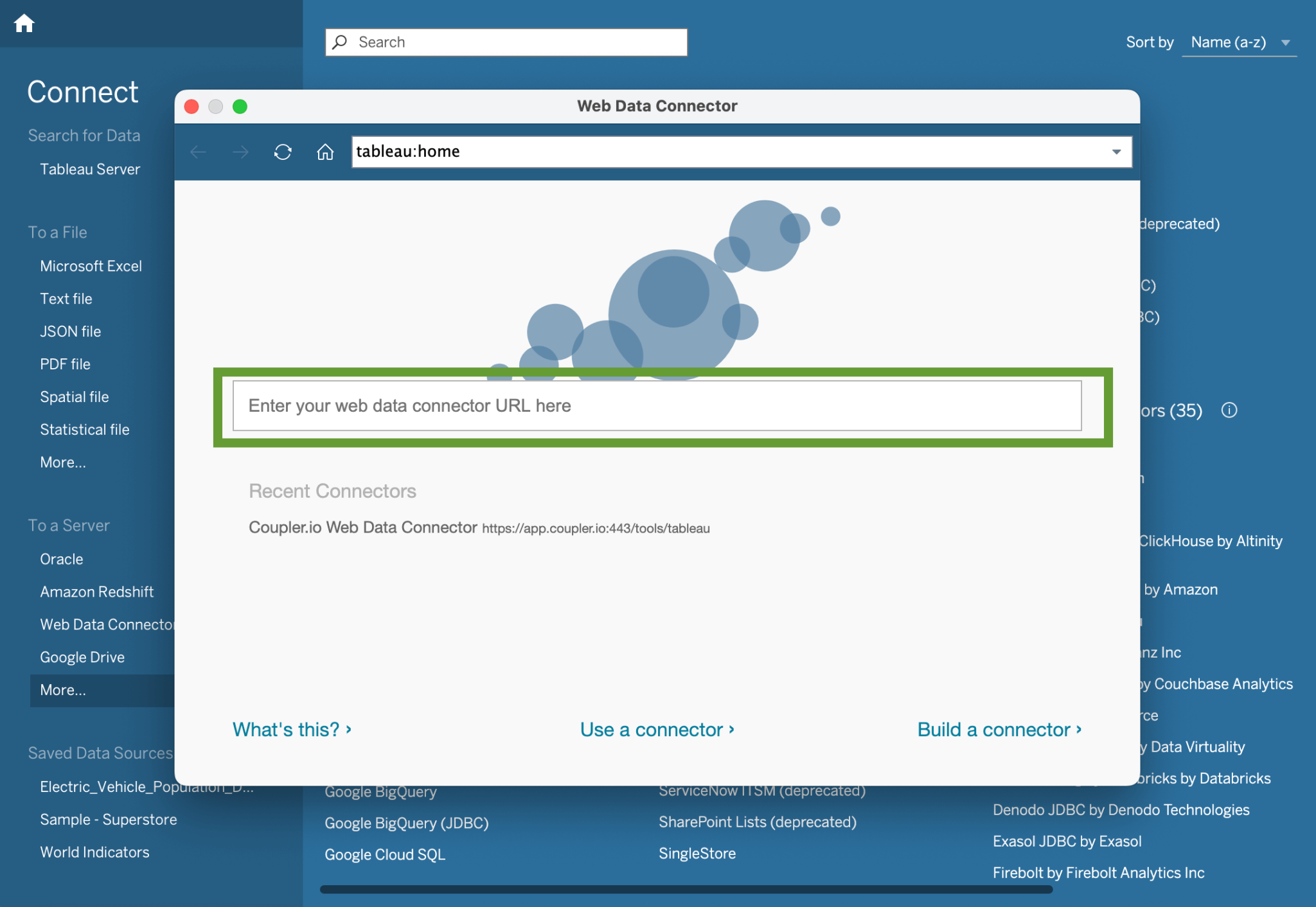The height and width of the screenshot is (907, 1316).
Task: Open the Sort by Name dropdown
Action: (x=1238, y=42)
